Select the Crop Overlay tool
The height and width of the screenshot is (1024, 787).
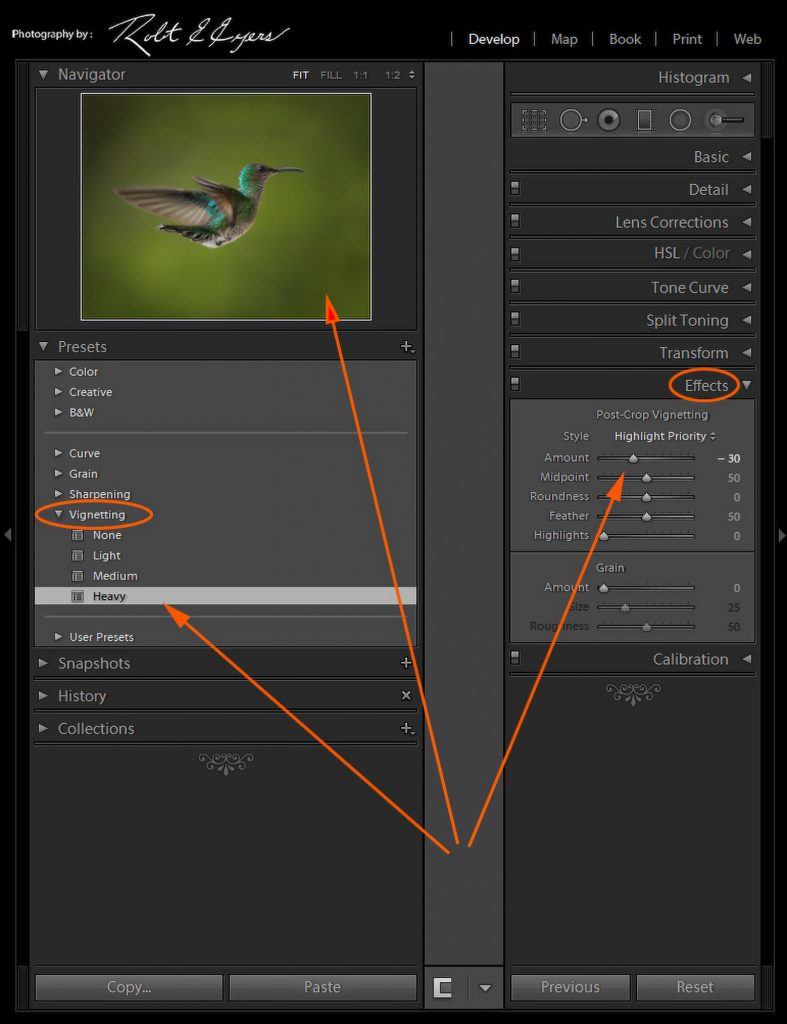click(534, 120)
